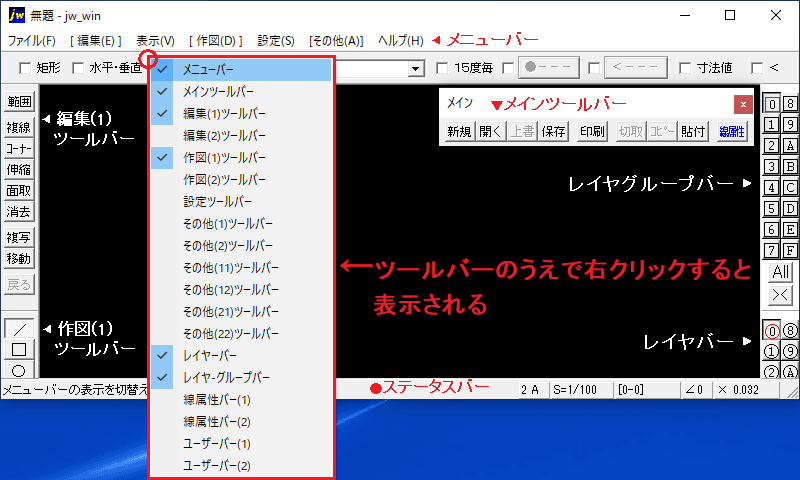This screenshot has height=480, width=800.
Task: Select layer group D in group bar
Action: pos(790,208)
